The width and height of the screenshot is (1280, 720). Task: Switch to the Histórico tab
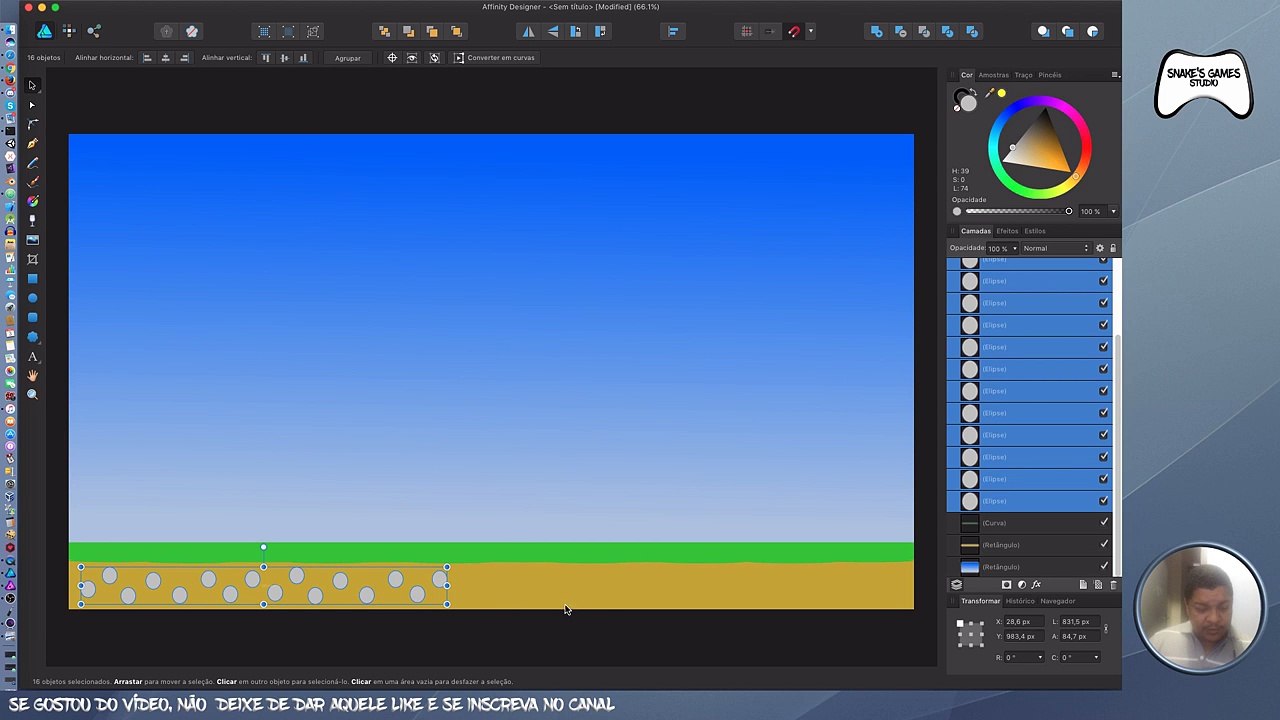(1020, 601)
